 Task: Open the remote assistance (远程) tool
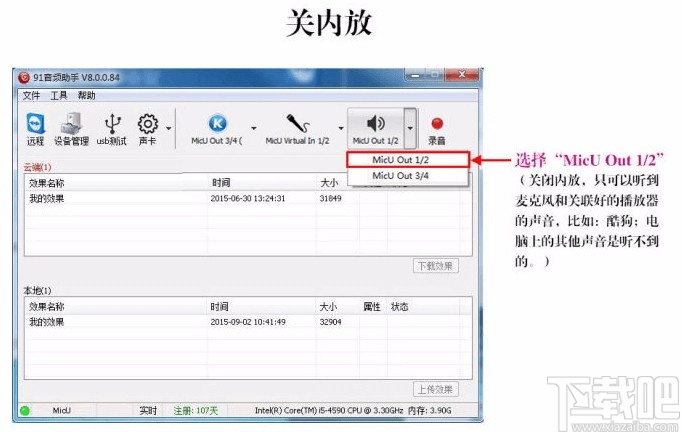(x=35, y=129)
